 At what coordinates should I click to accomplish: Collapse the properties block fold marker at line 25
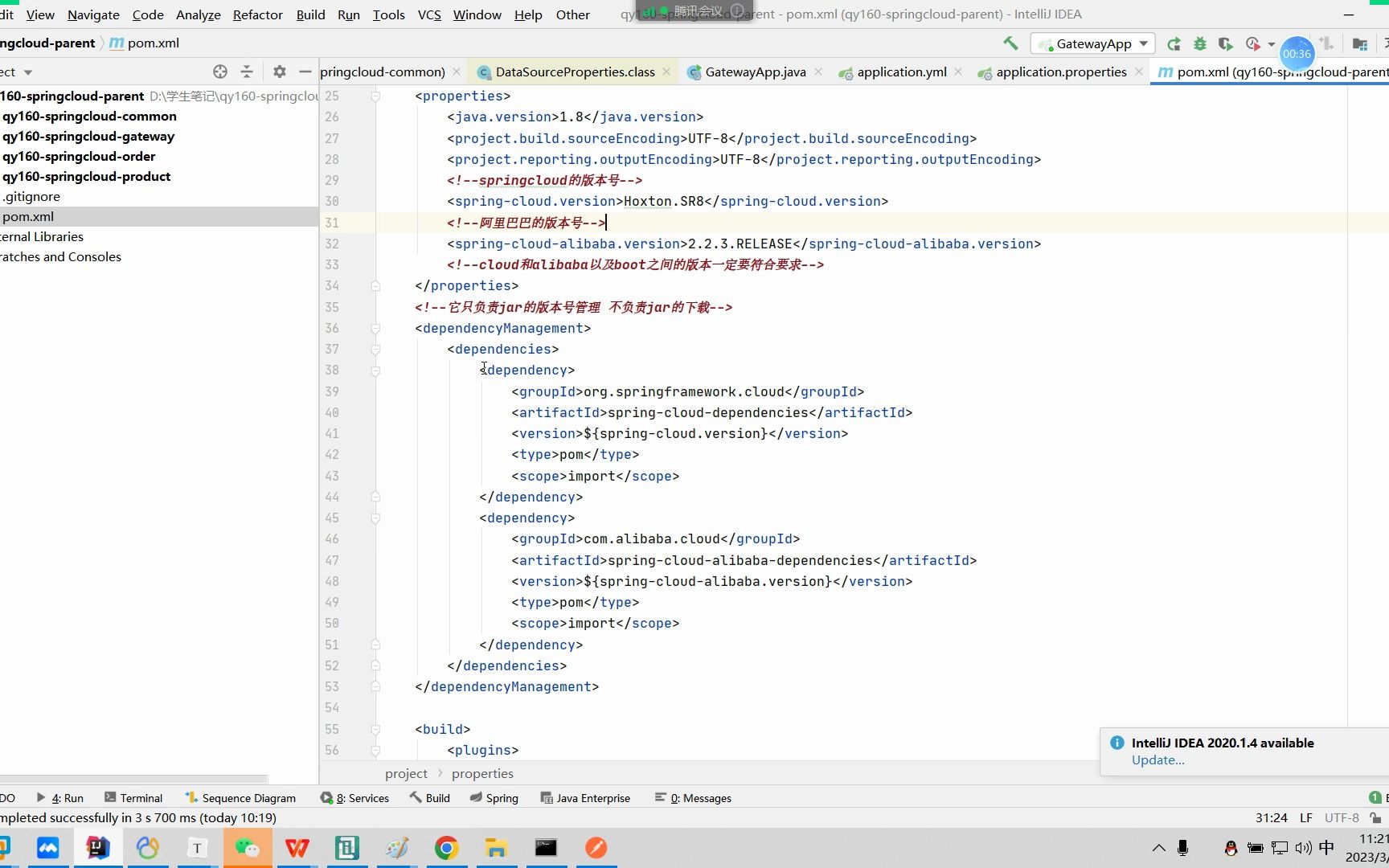click(x=375, y=96)
